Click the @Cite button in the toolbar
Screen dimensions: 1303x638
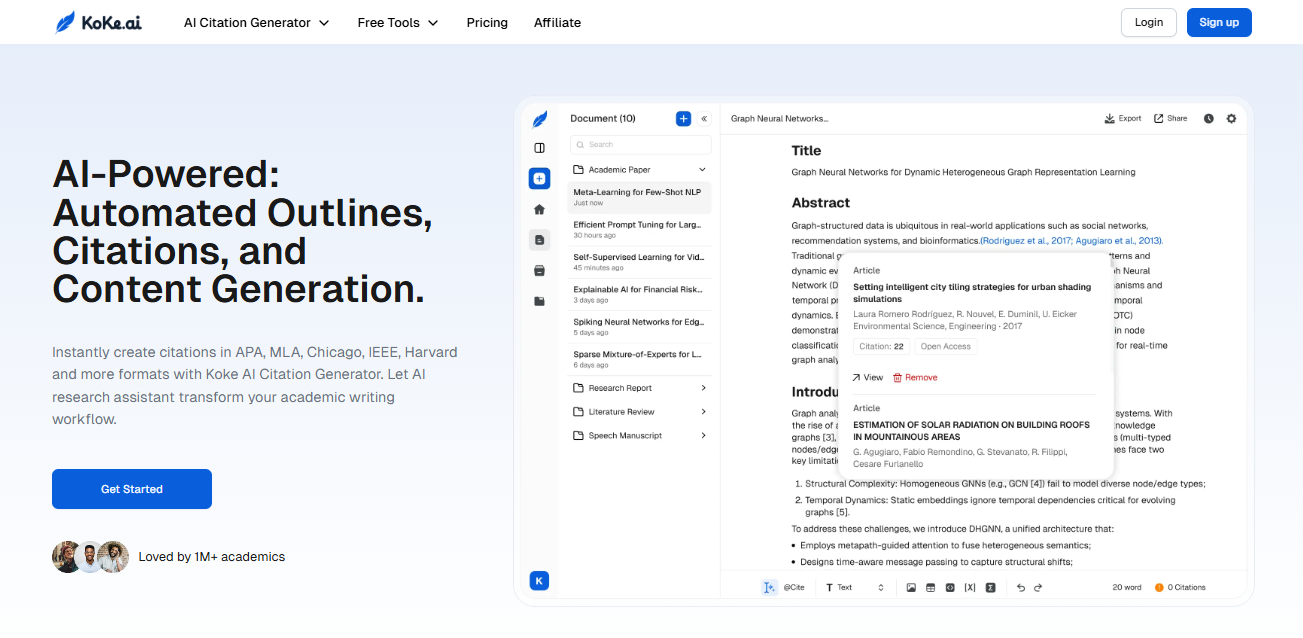(x=794, y=587)
